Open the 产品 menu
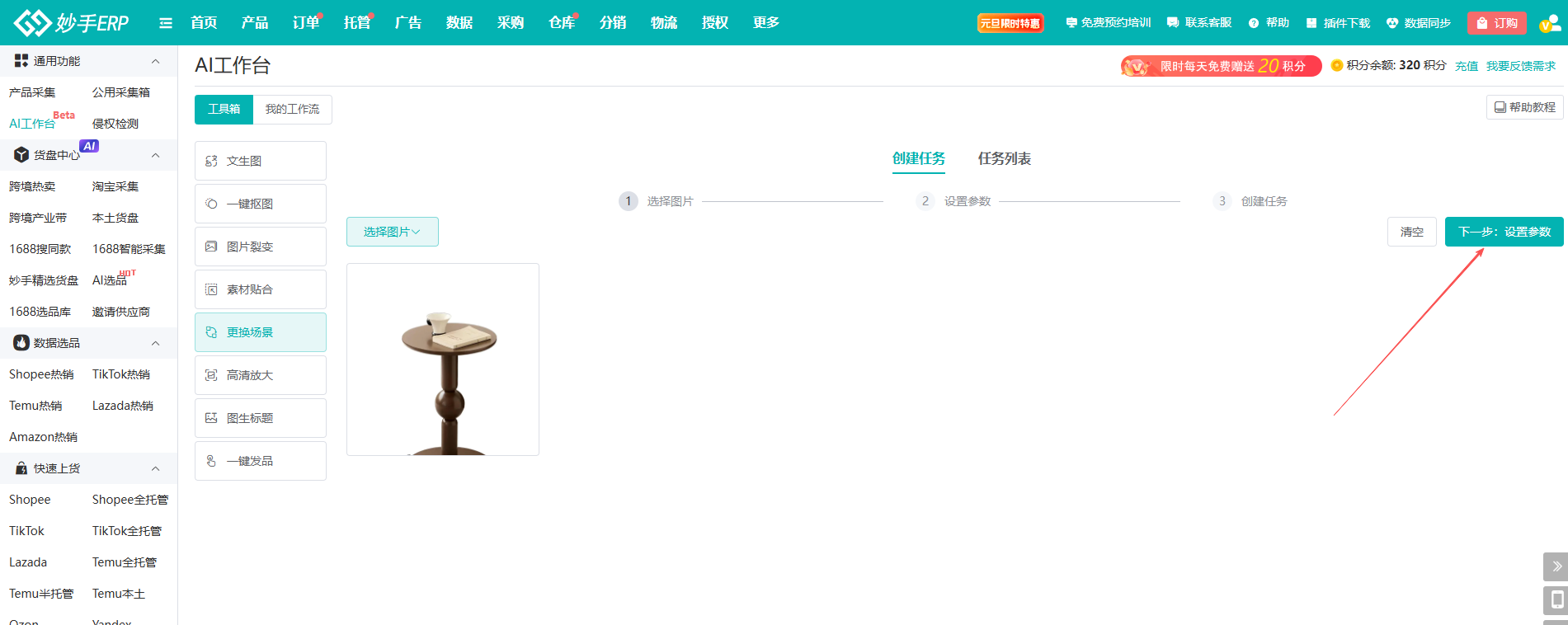This screenshot has width=1568, height=625. click(255, 23)
